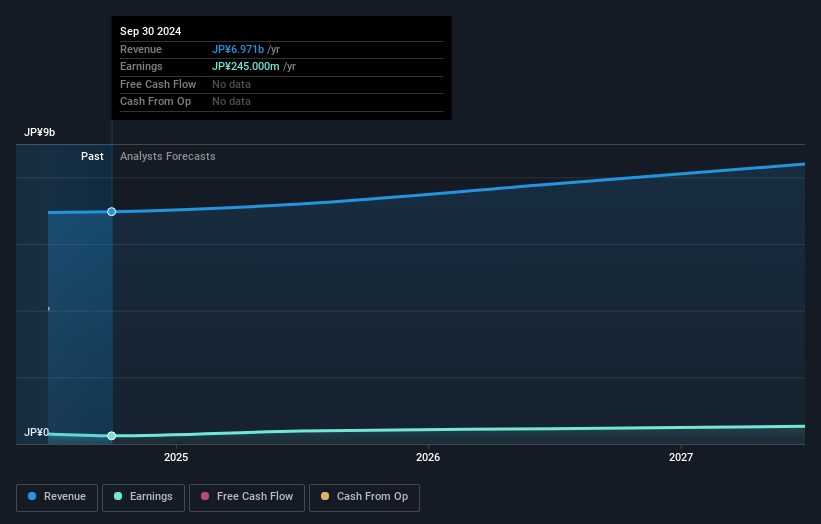Toggle the Cash From Op legend button
Image resolution: width=821 pixels, height=524 pixels.
[x=364, y=497]
